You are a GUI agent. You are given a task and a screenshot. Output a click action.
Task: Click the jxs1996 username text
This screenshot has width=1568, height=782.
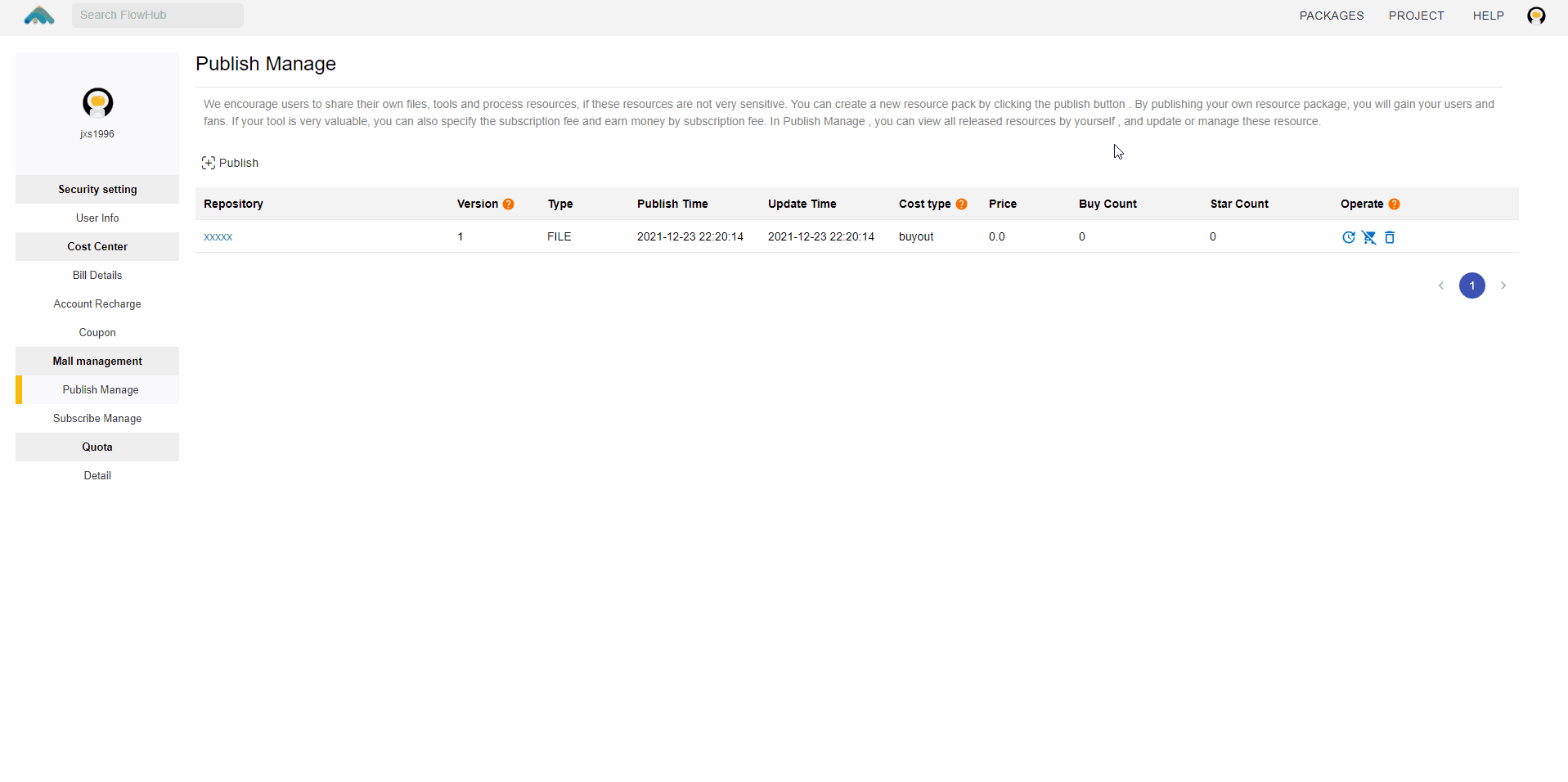pos(97,134)
